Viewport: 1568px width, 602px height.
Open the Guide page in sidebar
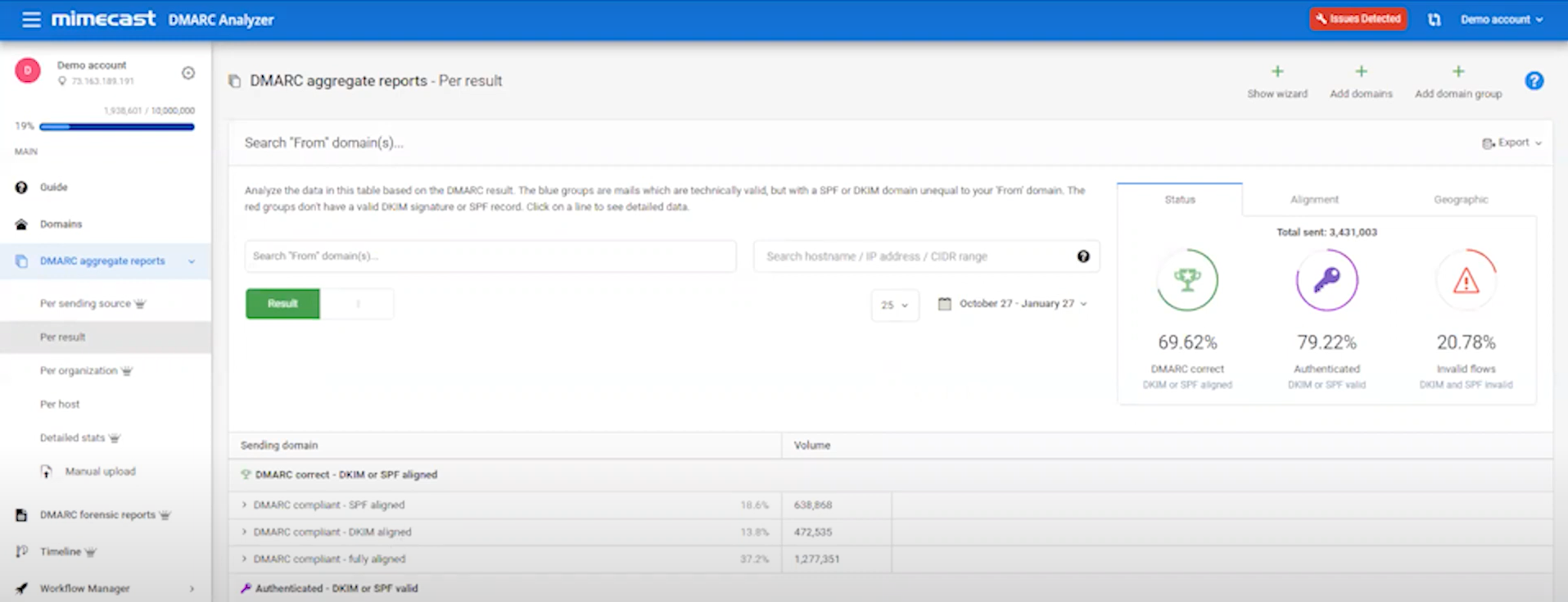pyautogui.click(x=54, y=188)
